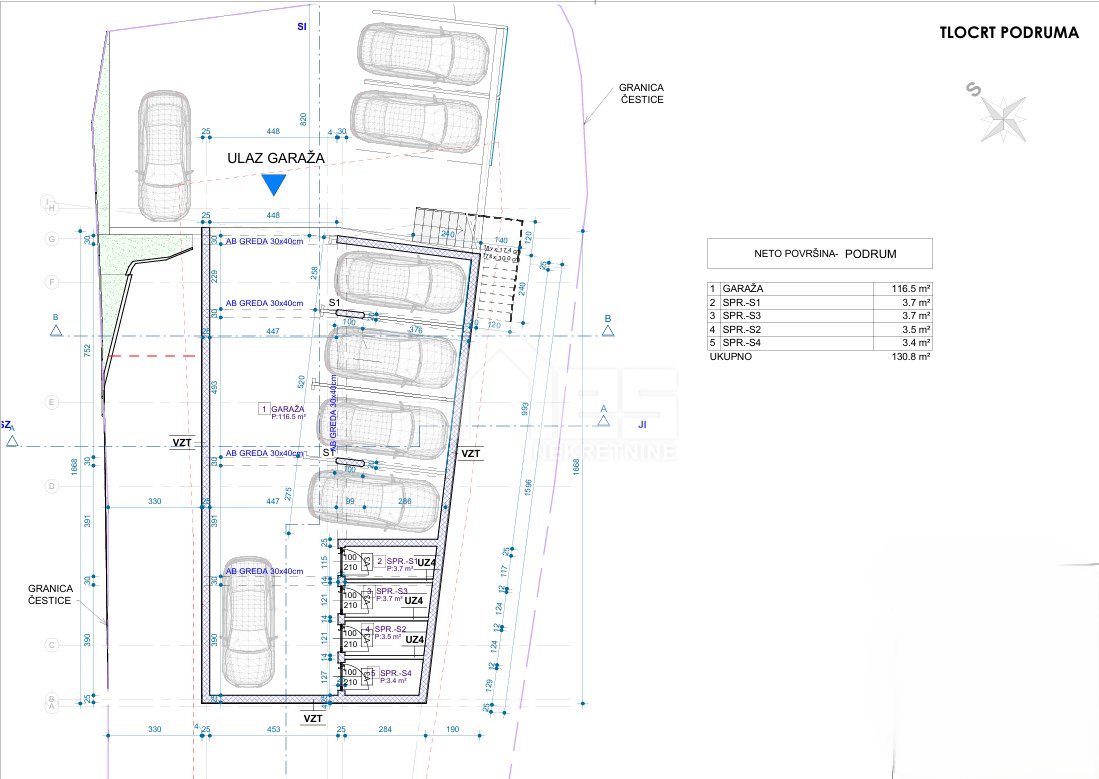Click the 130.8 m² total value
1099x779 pixels.
click(x=910, y=356)
